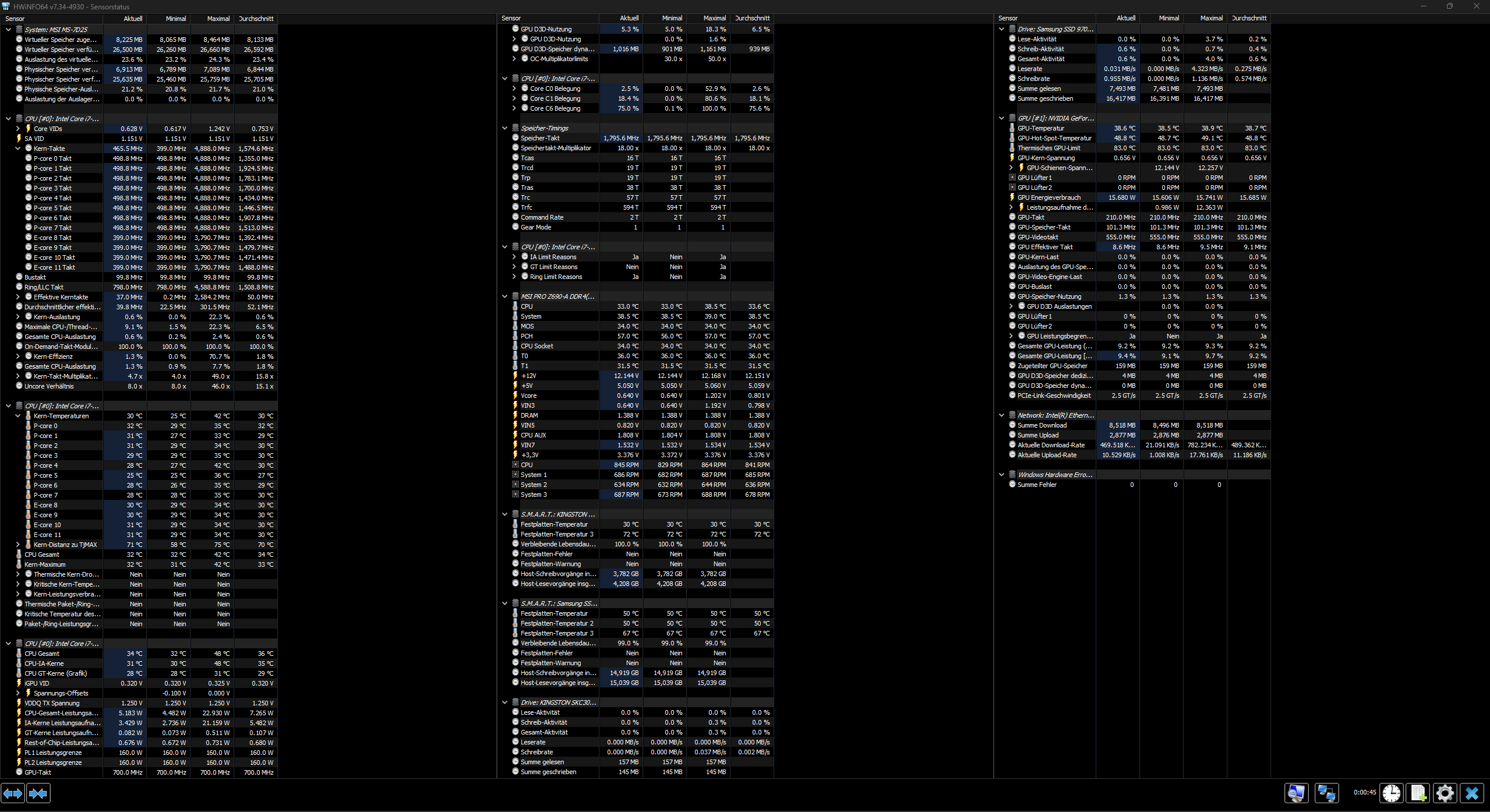The image size is (1490, 812).
Task: Close the sensors window with the blue X
Action: click(1472, 793)
